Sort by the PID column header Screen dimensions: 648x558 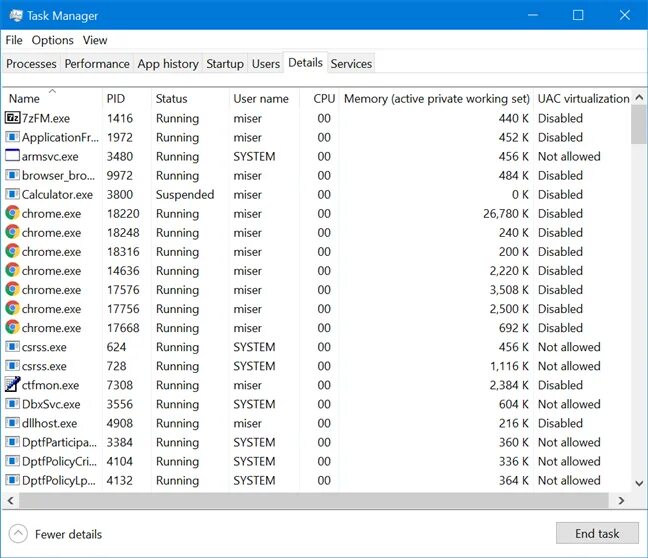click(x=126, y=98)
